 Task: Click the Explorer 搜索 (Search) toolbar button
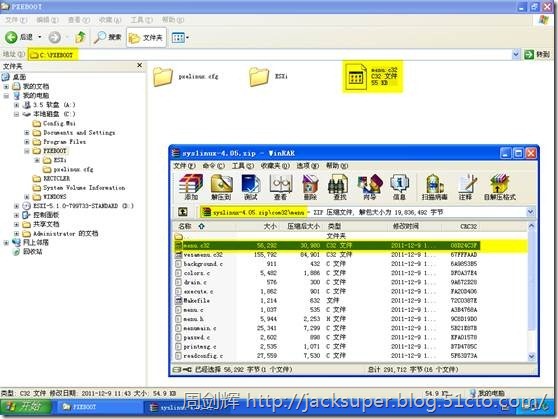click(x=107, y=37)
